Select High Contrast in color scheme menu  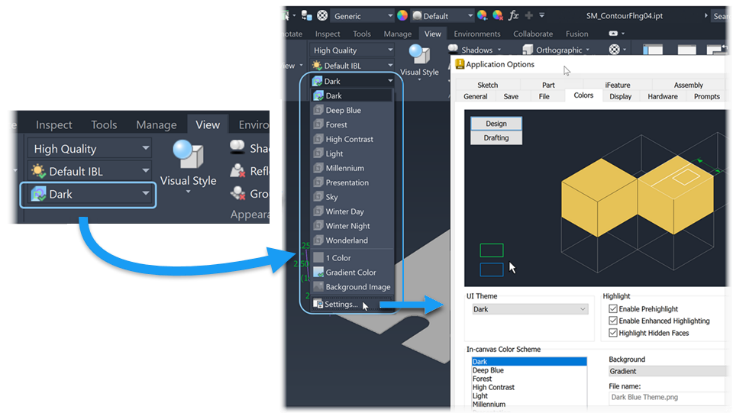point(352,139)
